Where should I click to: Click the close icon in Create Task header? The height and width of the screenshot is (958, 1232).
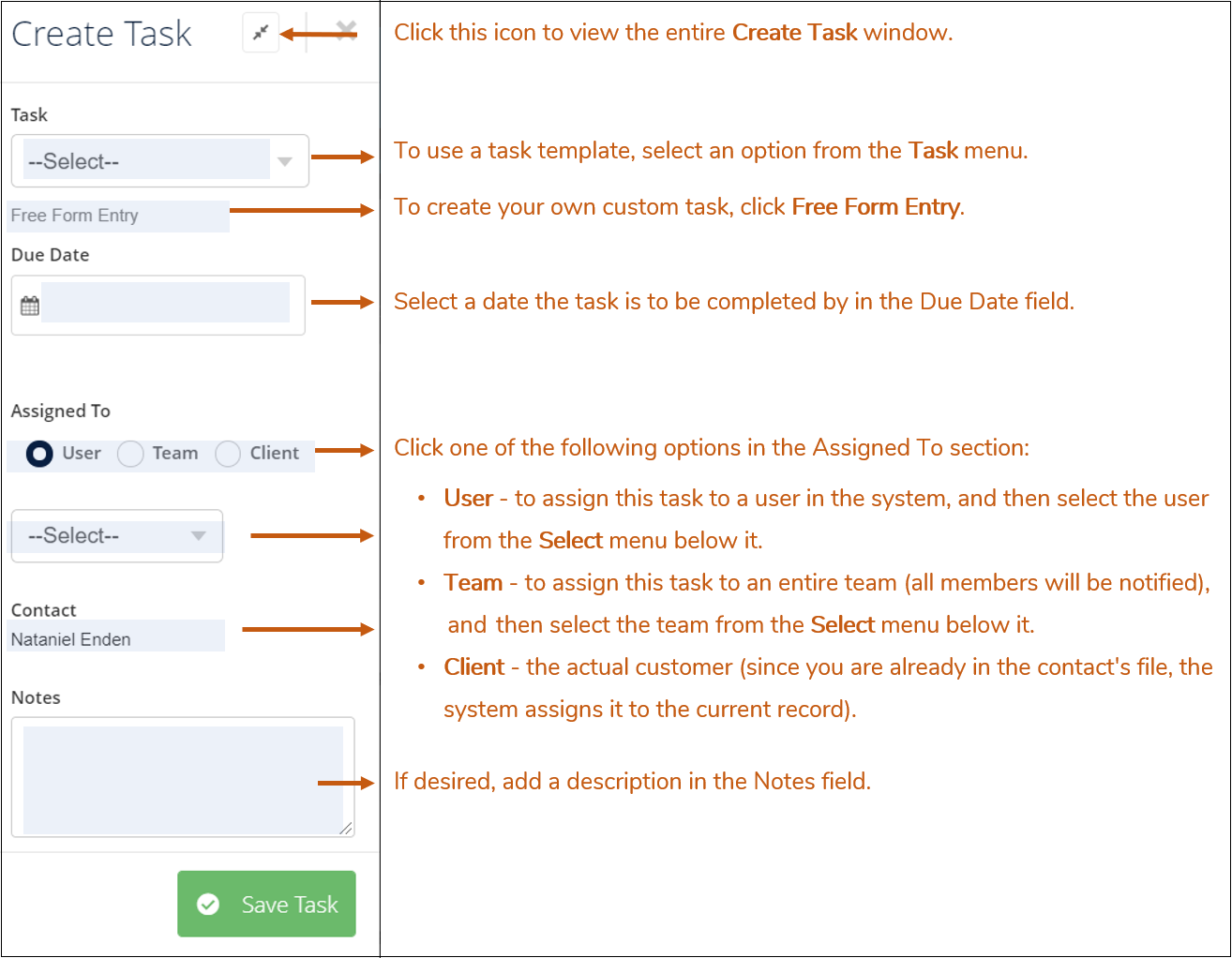(344, 31)
